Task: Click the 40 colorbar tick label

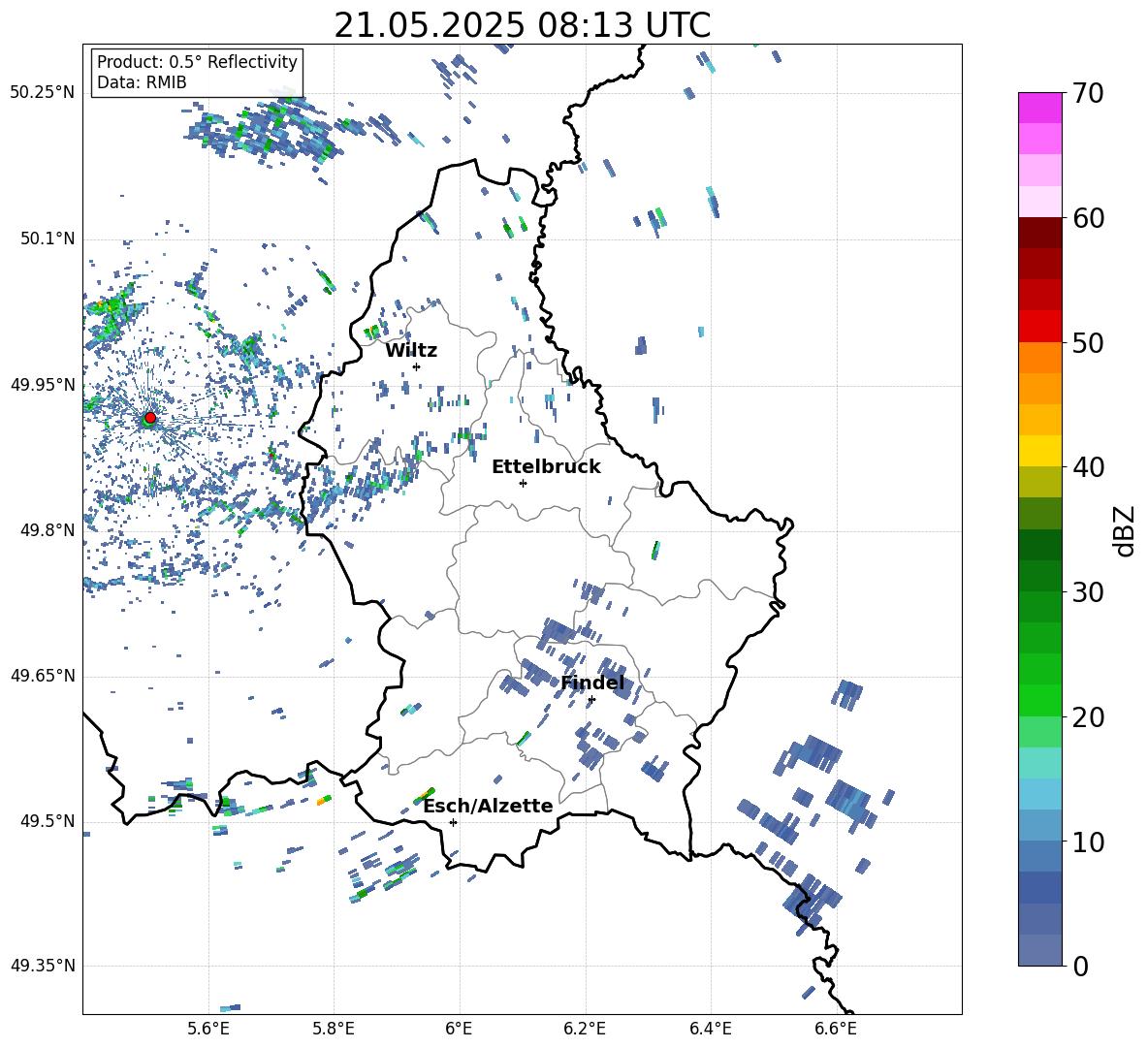Action: click(x=1089, y=467)
